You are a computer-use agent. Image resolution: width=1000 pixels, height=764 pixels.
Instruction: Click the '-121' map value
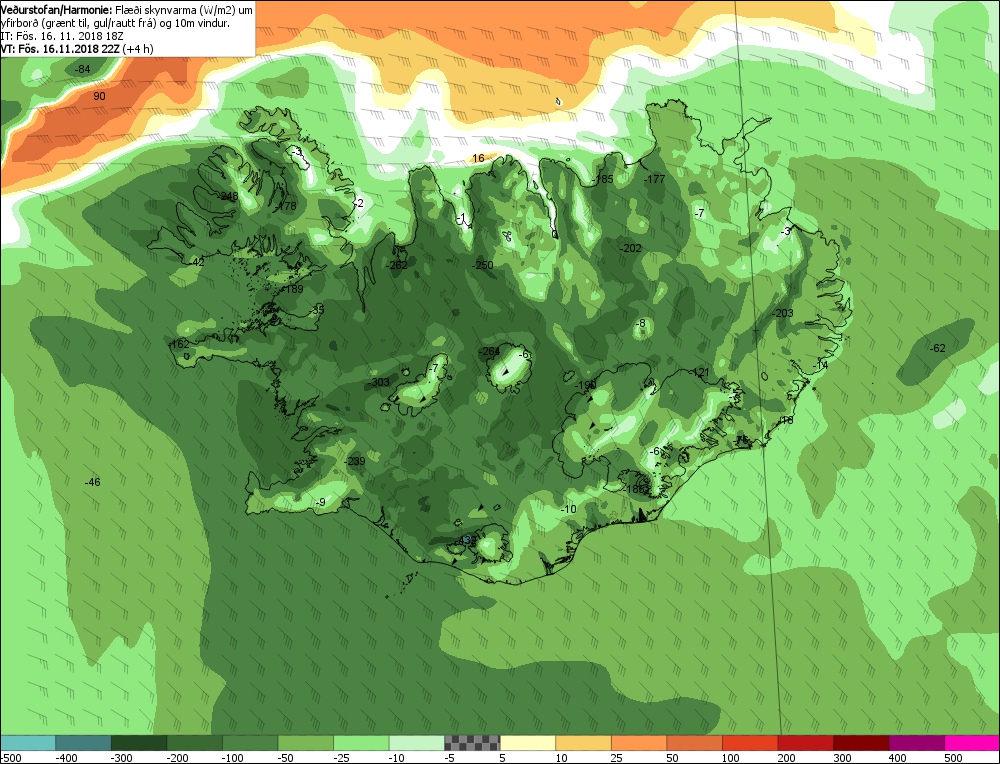click(700, 372)
